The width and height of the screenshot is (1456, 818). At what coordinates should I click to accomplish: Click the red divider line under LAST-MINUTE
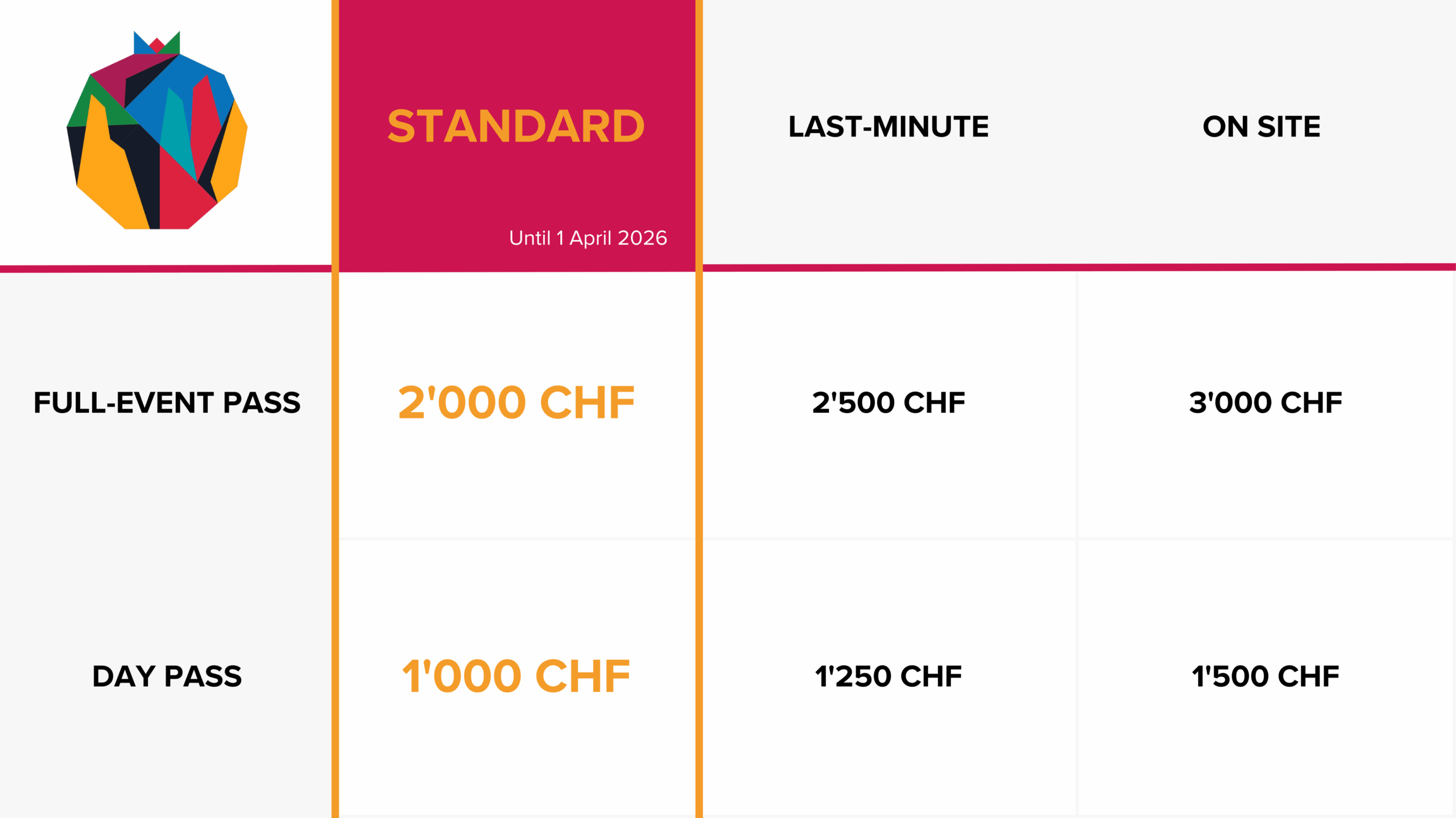pyautogui.click(x=888, y=267)
